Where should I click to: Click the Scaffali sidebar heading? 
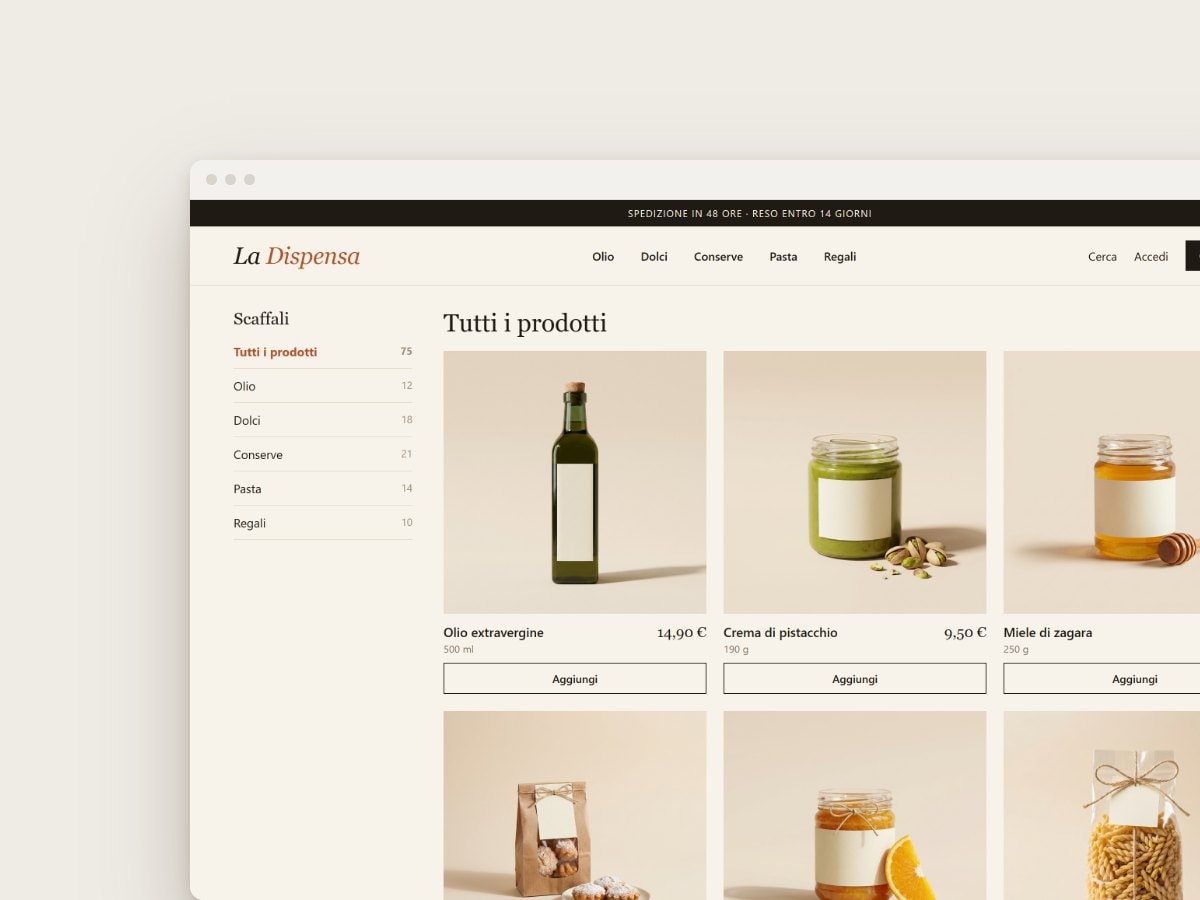[x=261, y=319]
